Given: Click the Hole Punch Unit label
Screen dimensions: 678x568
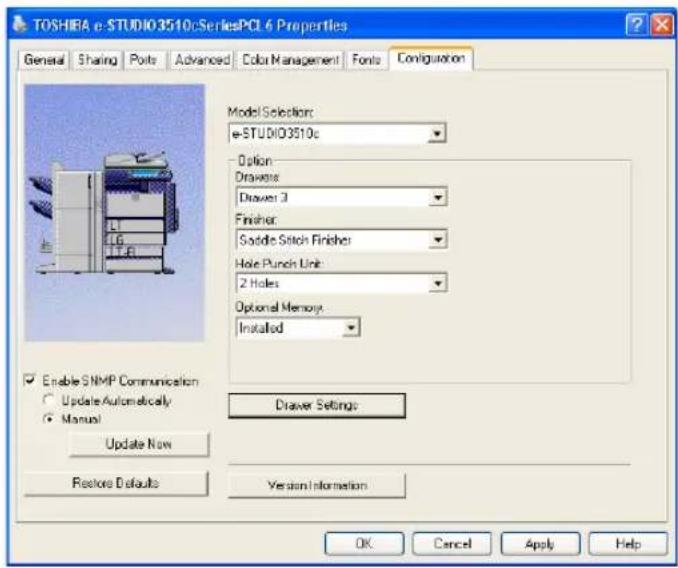Looking at the screenshot, I should click(x=279, y=264).
